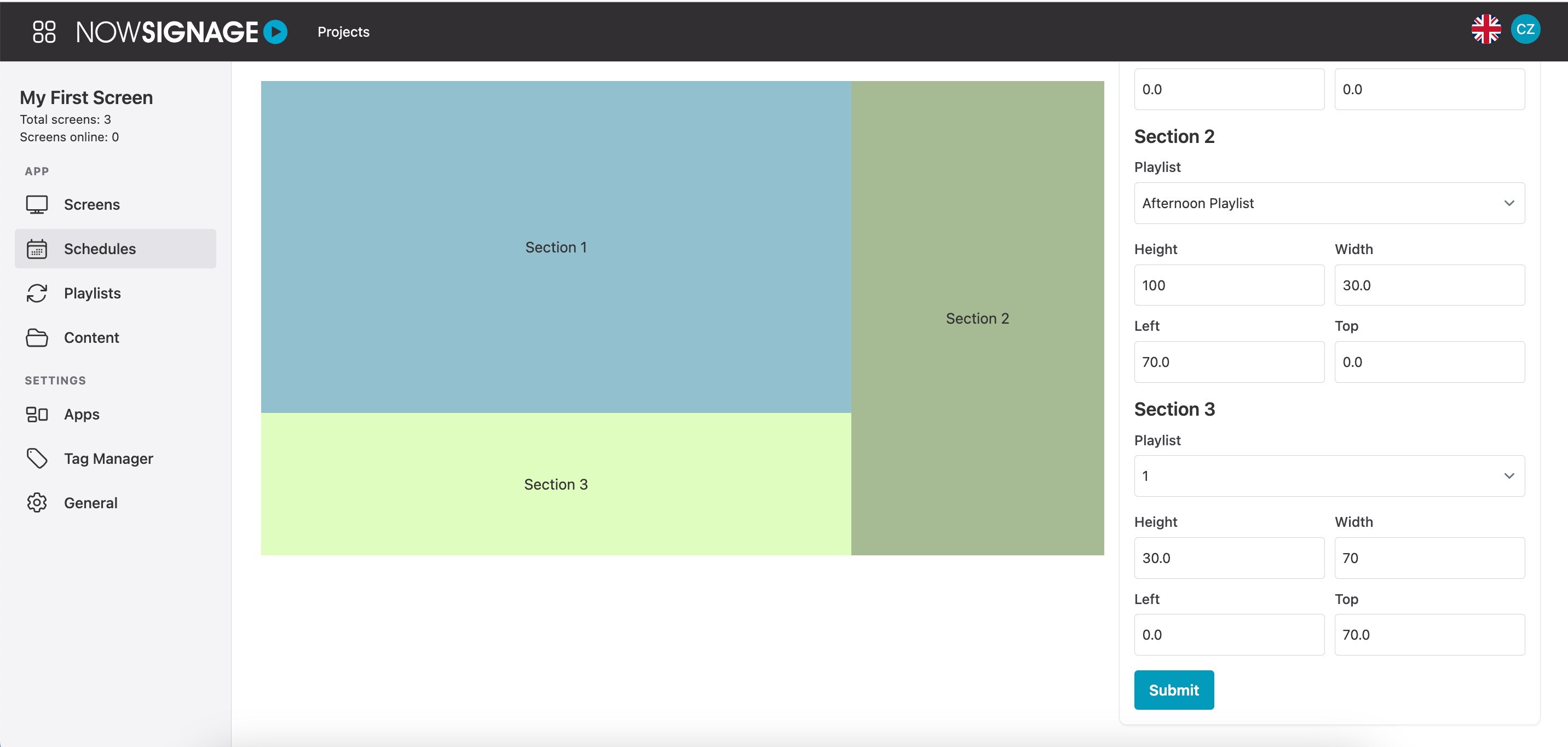Click the Schedules sidebar entry

coord(99,249)
